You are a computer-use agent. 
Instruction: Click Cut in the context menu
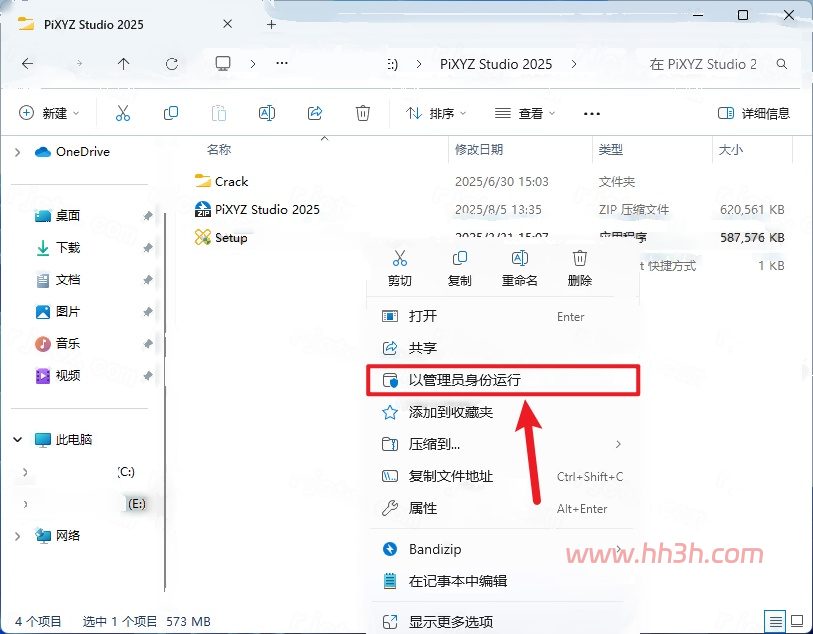(400, 268)
